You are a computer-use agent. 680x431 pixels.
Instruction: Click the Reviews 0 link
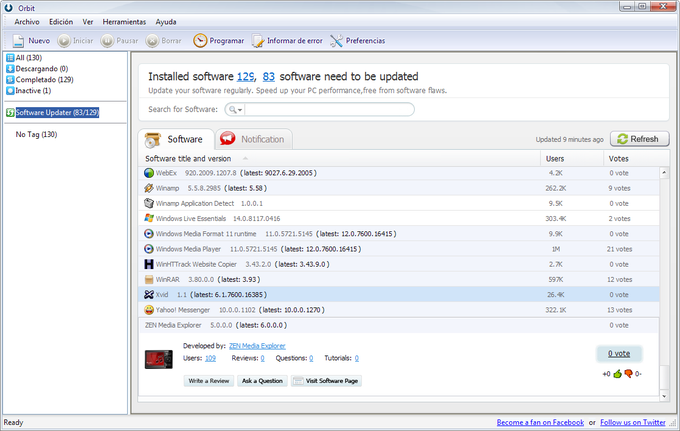pyautogui.click(x=262, y=358)
